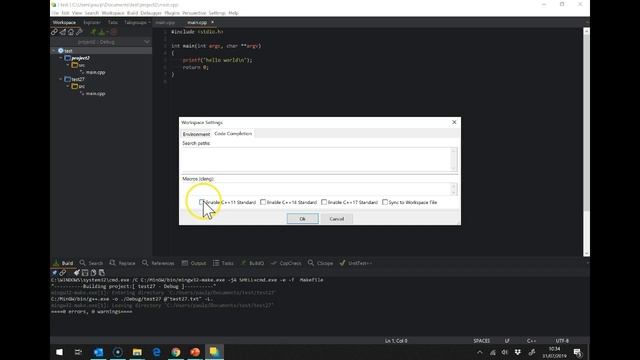Click the clear (broom) icon in Build toolbar
The width and height of the screenshot is (640, 360).
tap(76, 273)
